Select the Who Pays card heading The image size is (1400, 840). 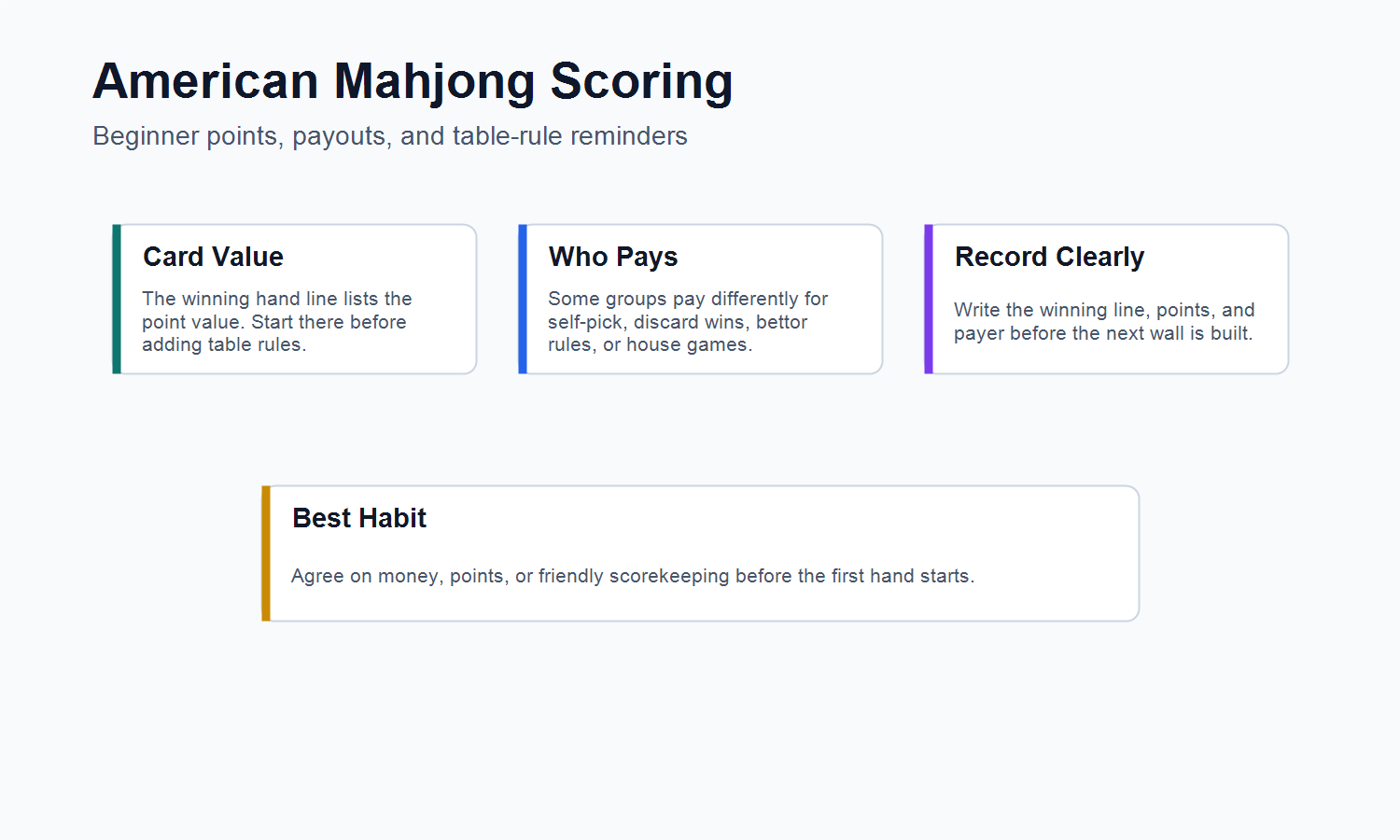[x=613, y=257]
